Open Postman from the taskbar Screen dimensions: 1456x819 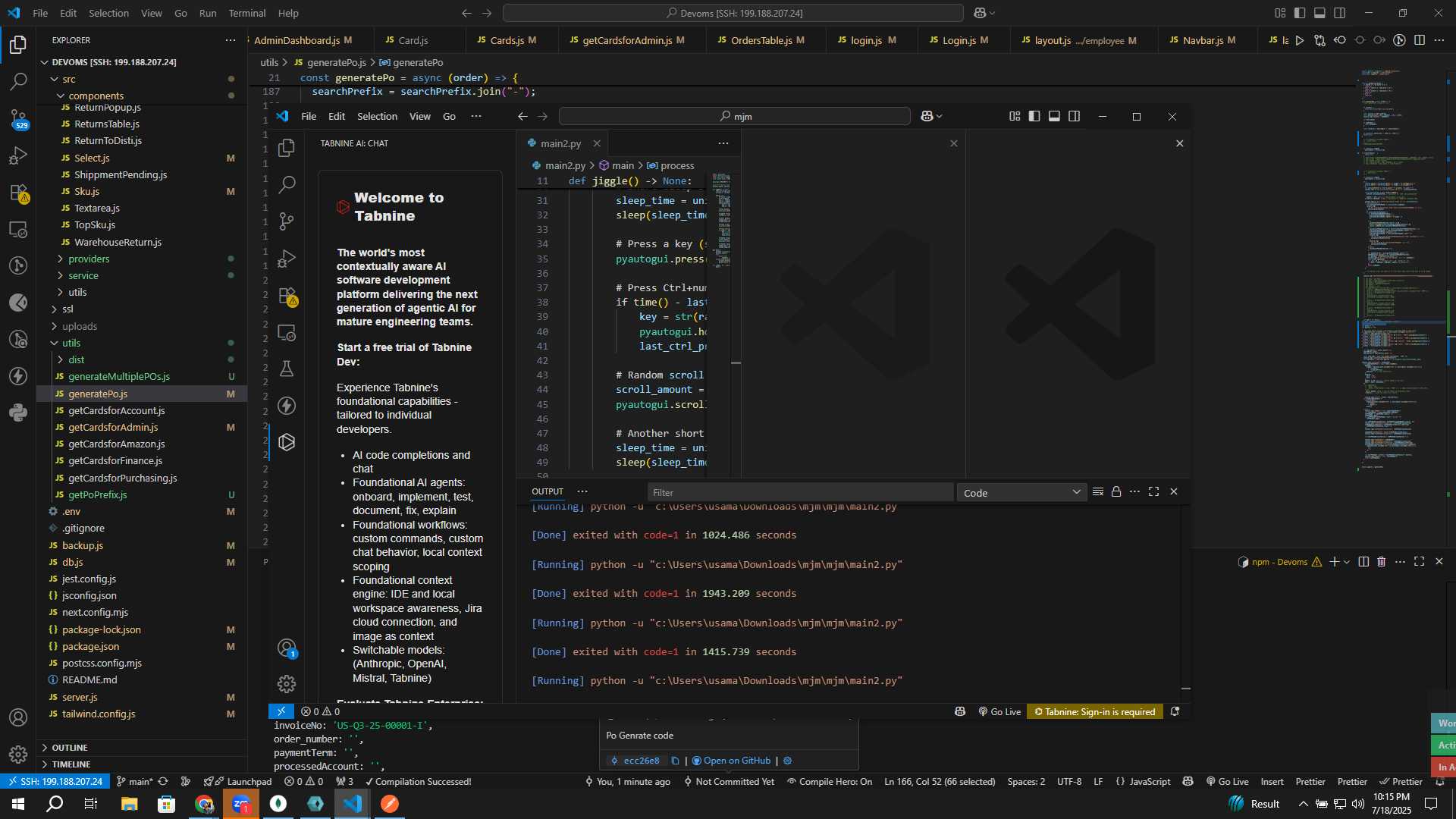[x=390, y=804]
